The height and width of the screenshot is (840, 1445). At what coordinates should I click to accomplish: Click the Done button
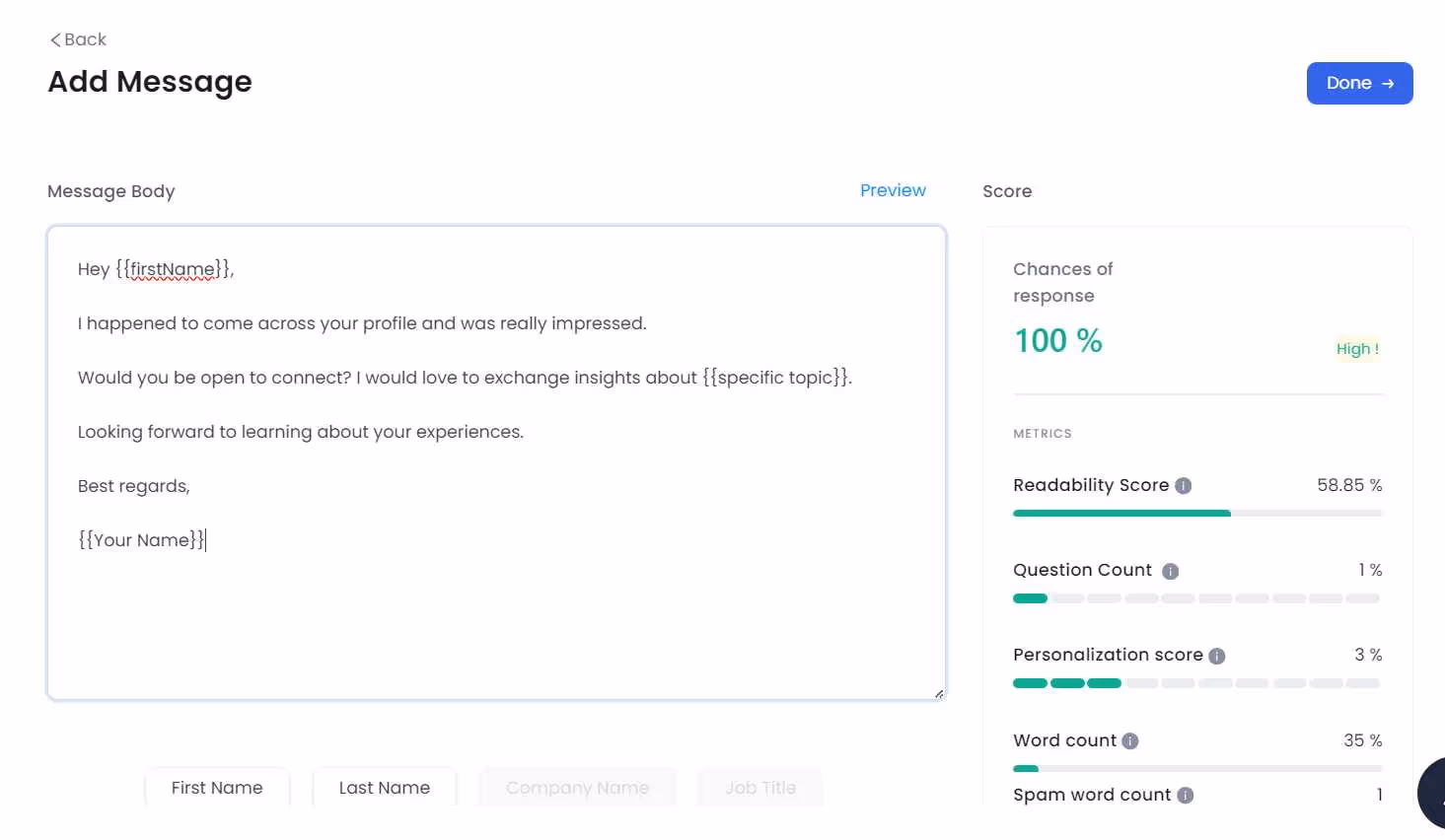click(1359, 83)
